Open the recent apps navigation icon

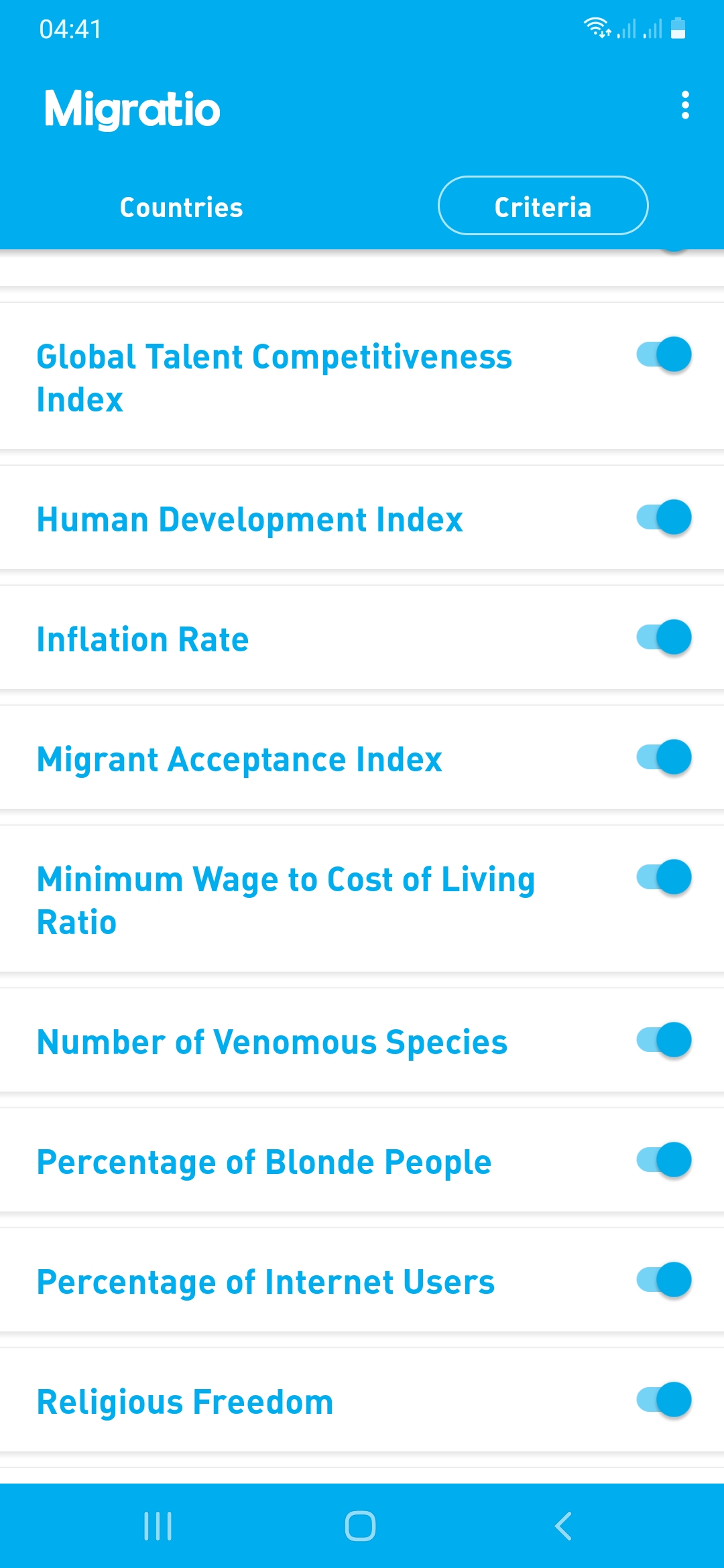[x=158, y=1526]
